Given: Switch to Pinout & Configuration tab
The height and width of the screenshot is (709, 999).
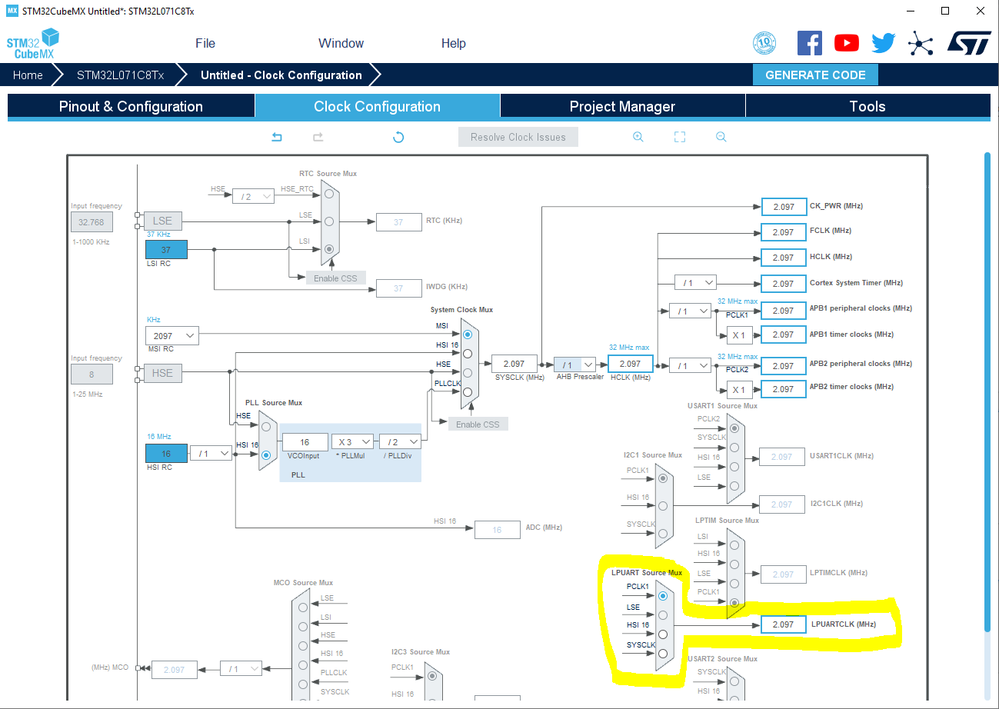Looking at the screenshot, I should 131,106.
